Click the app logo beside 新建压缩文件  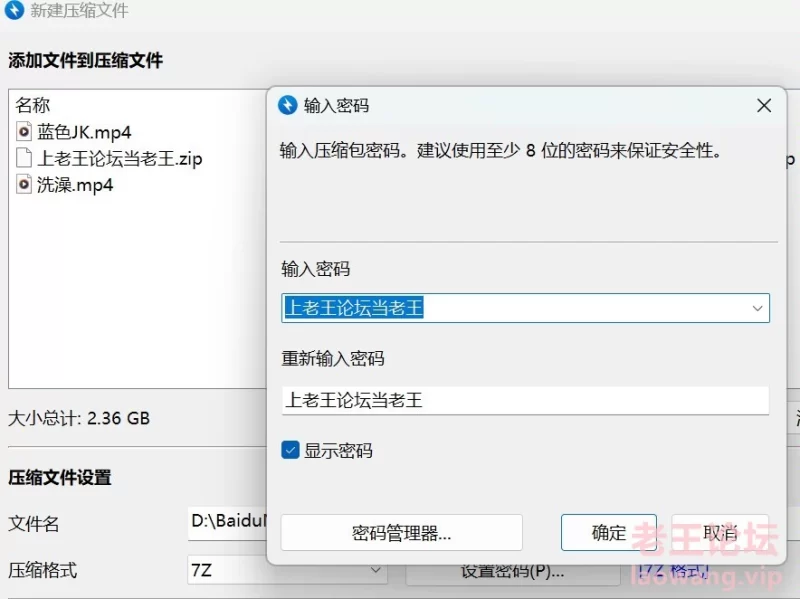pos(14,10)
